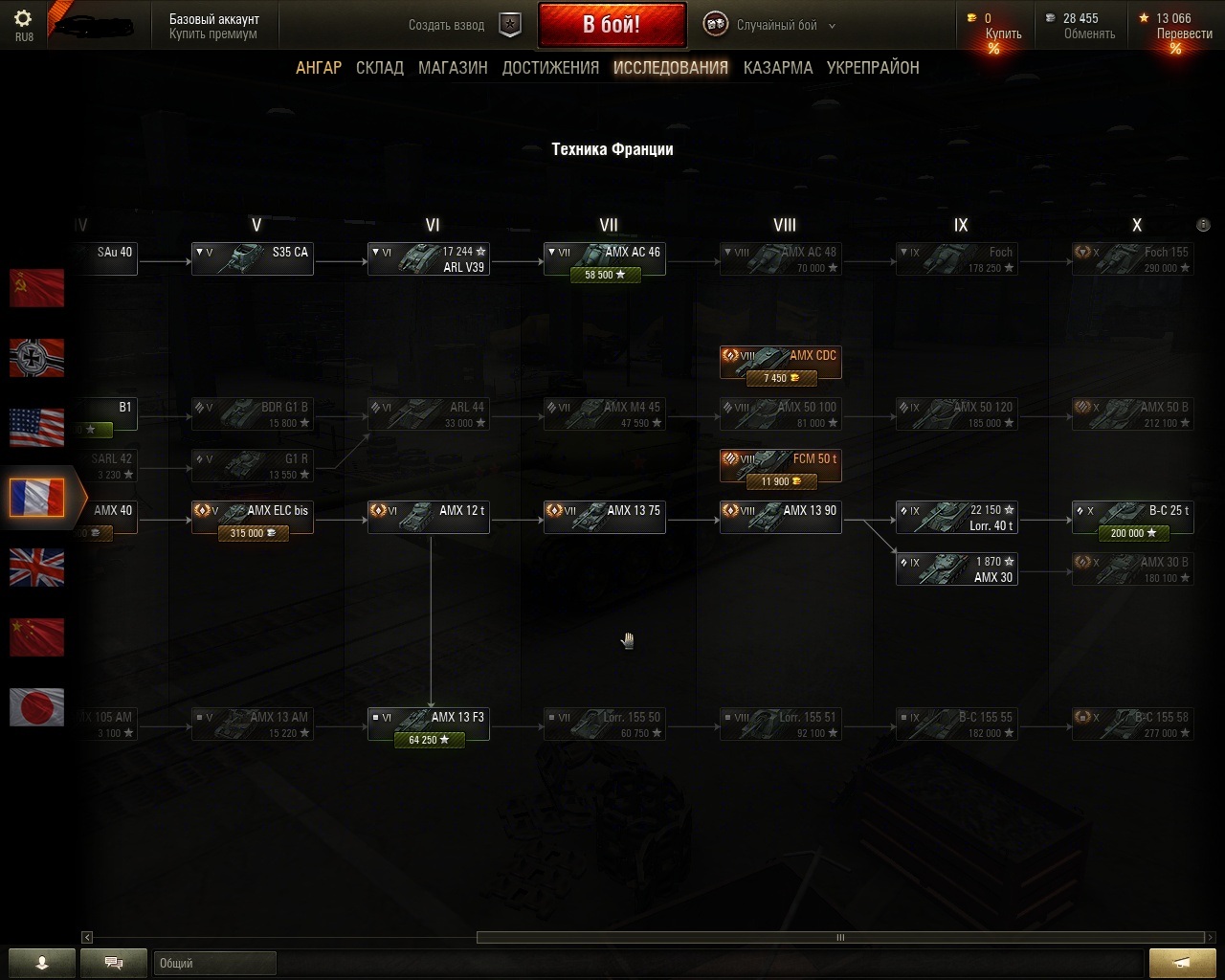
Task: Select the Germany nation flag
Action: click(x=36, y=358)
